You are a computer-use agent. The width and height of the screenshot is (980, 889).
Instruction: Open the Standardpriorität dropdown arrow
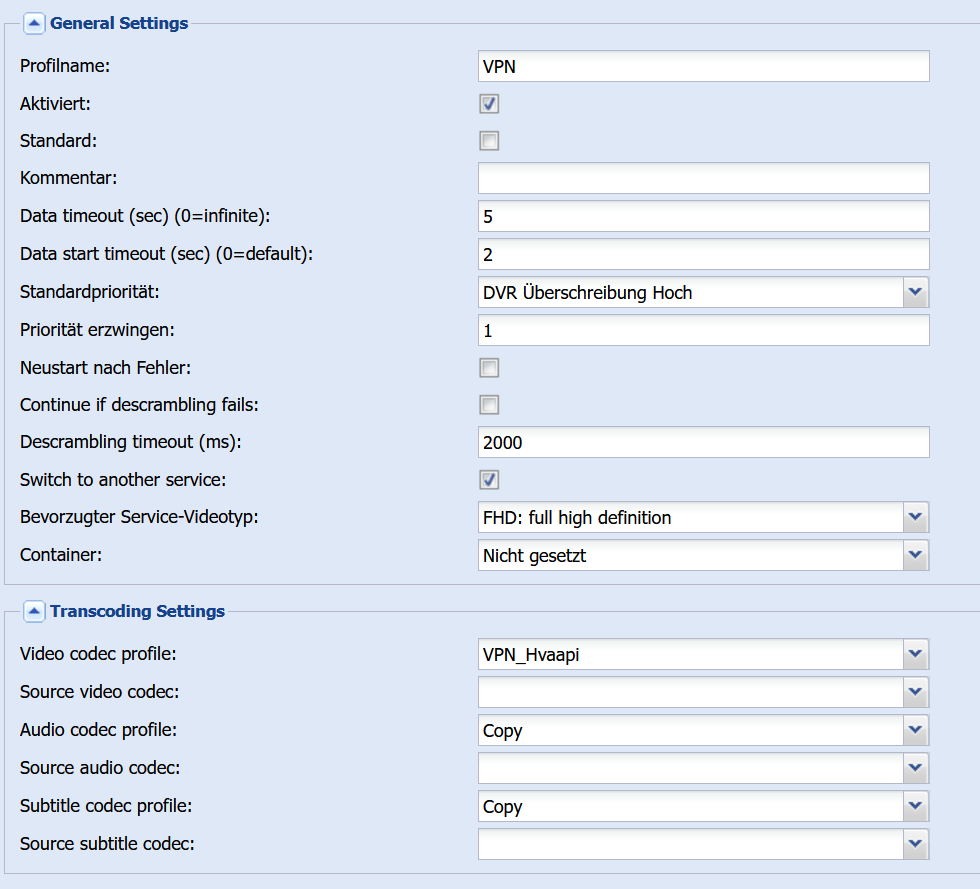916,292
